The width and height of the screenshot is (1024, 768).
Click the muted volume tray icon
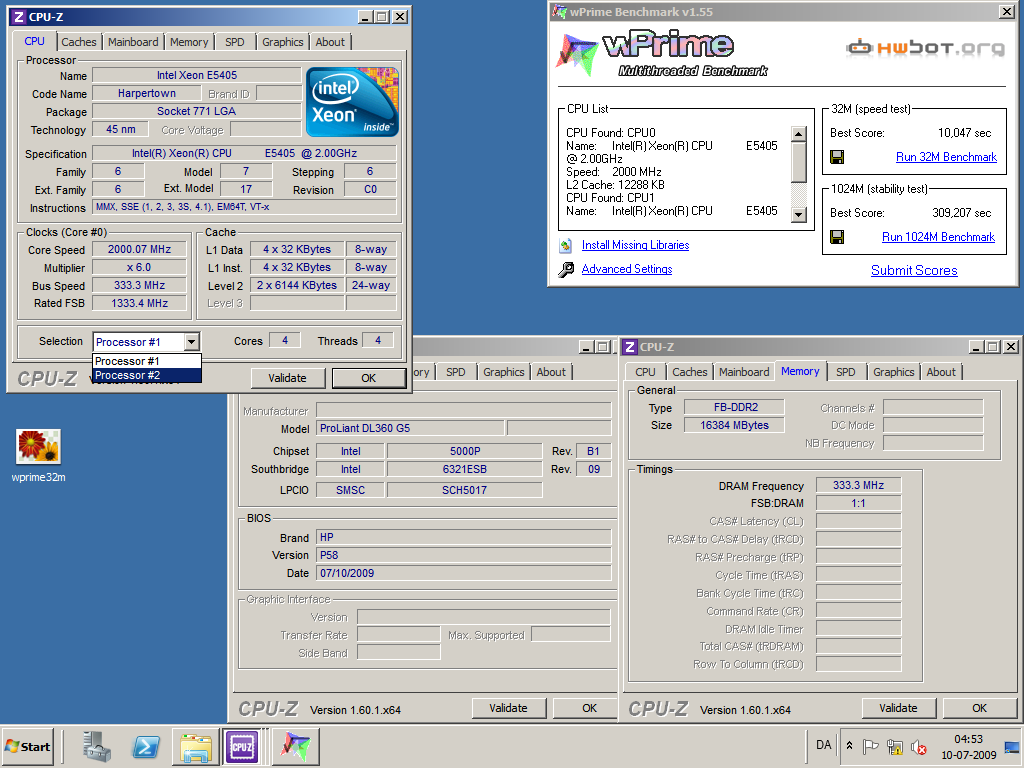(x=919, y=746)
